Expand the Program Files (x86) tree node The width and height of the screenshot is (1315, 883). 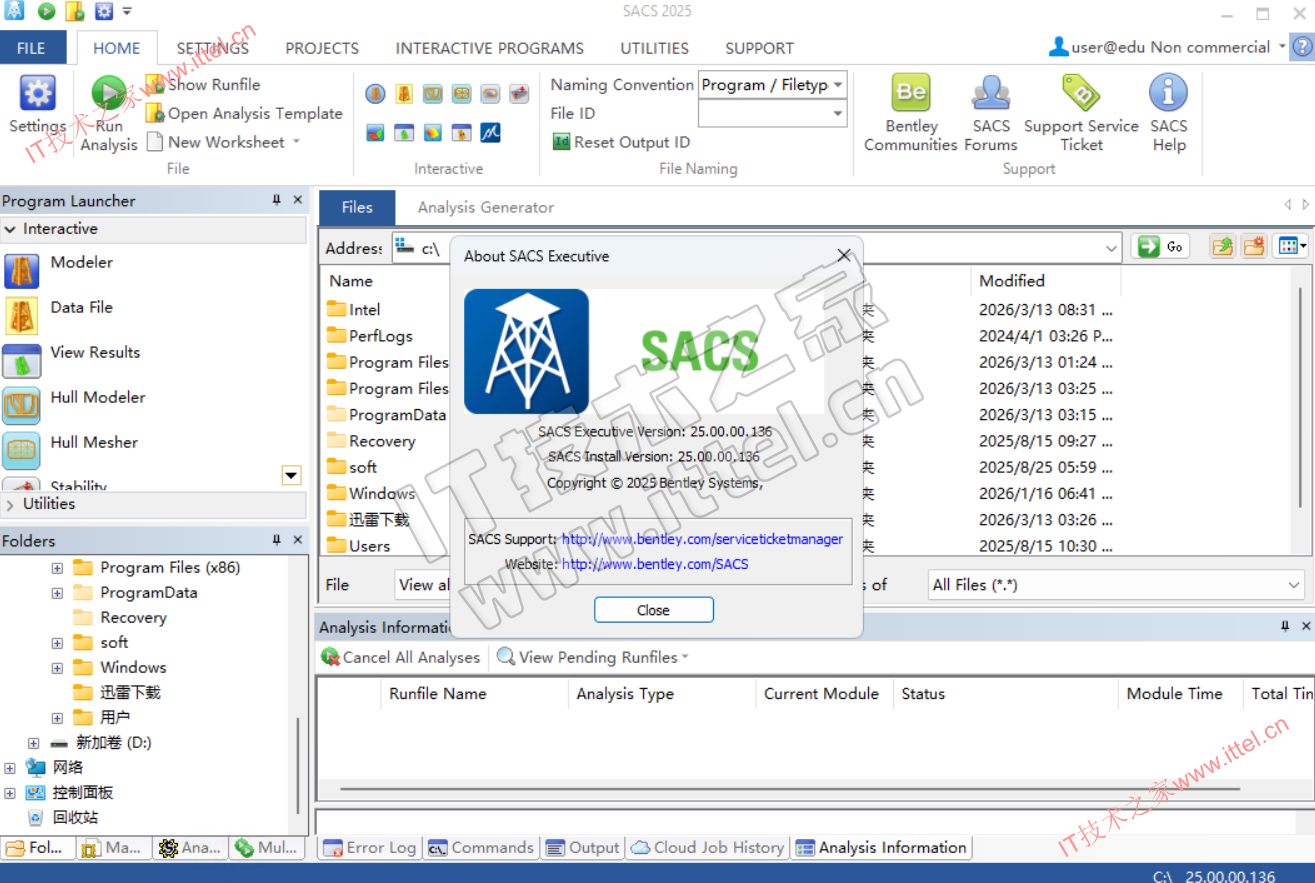(57, 568)
